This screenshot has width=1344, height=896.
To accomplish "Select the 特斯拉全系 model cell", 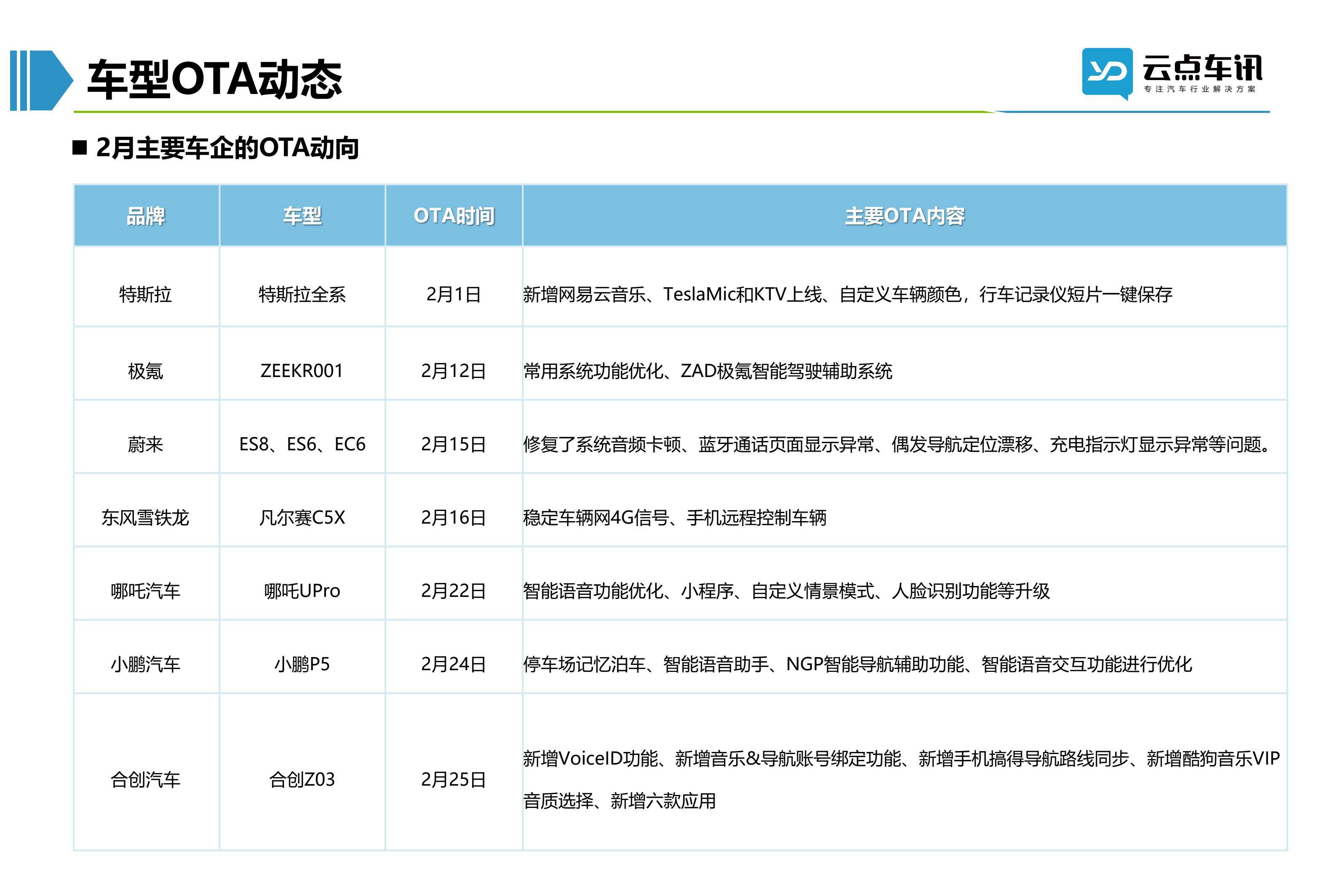I will 302,287.
